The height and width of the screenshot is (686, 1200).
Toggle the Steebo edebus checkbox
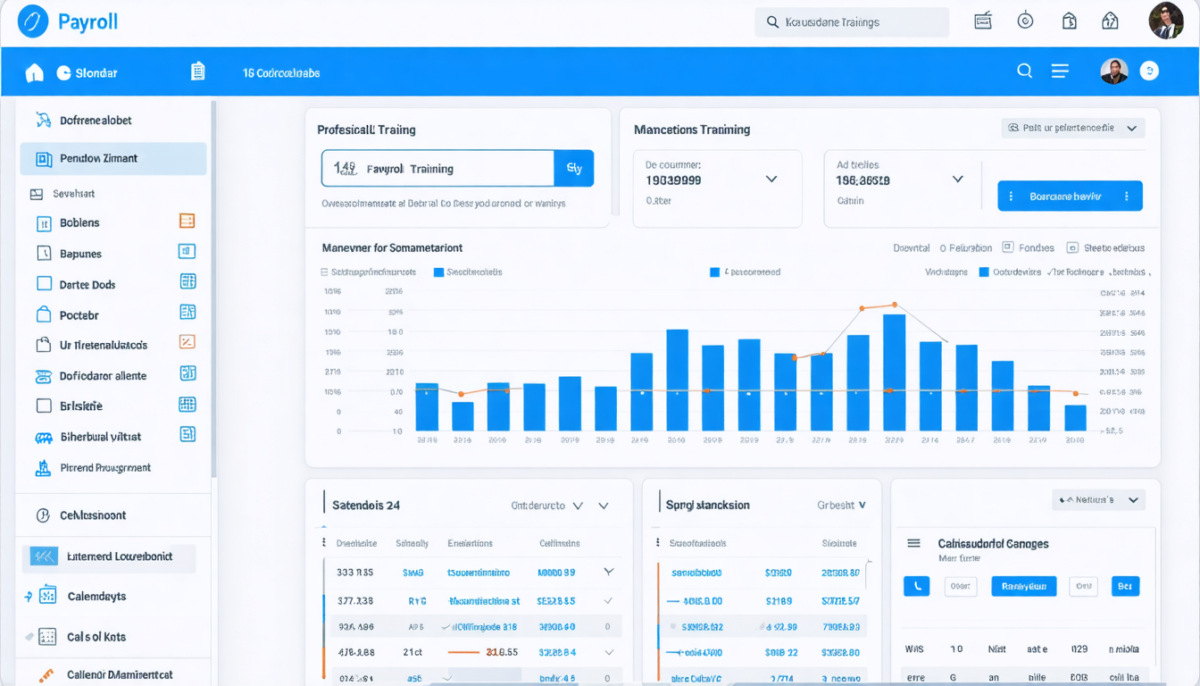click(1073, 248)
